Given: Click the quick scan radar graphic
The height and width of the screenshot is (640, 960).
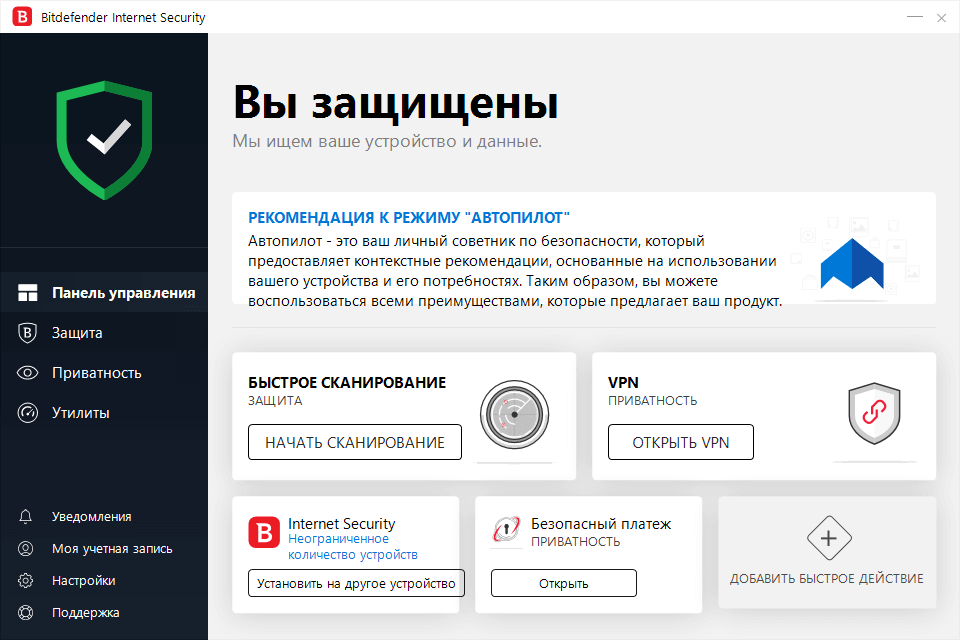Looking at the screenshot, I should point(514,414).
